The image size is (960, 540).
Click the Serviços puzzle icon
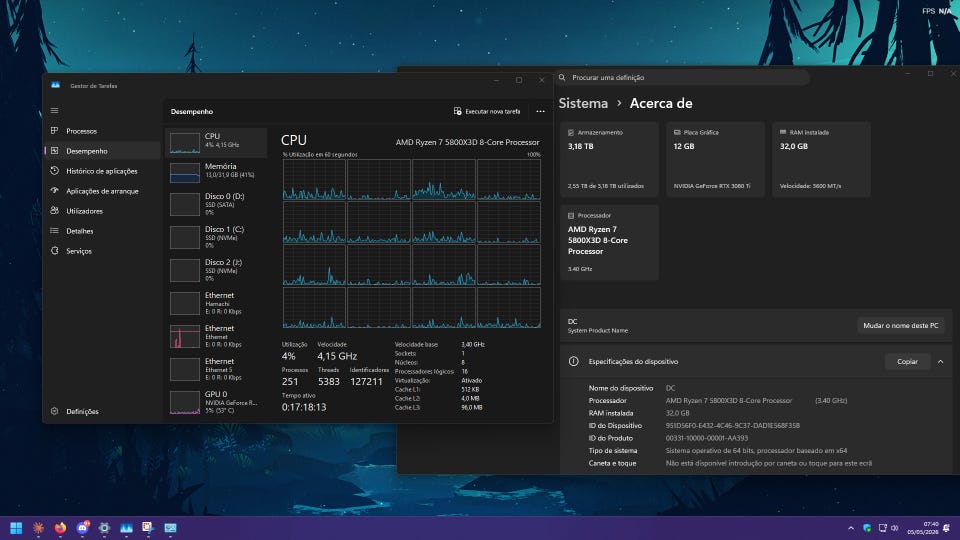click(x=54, y=251)
